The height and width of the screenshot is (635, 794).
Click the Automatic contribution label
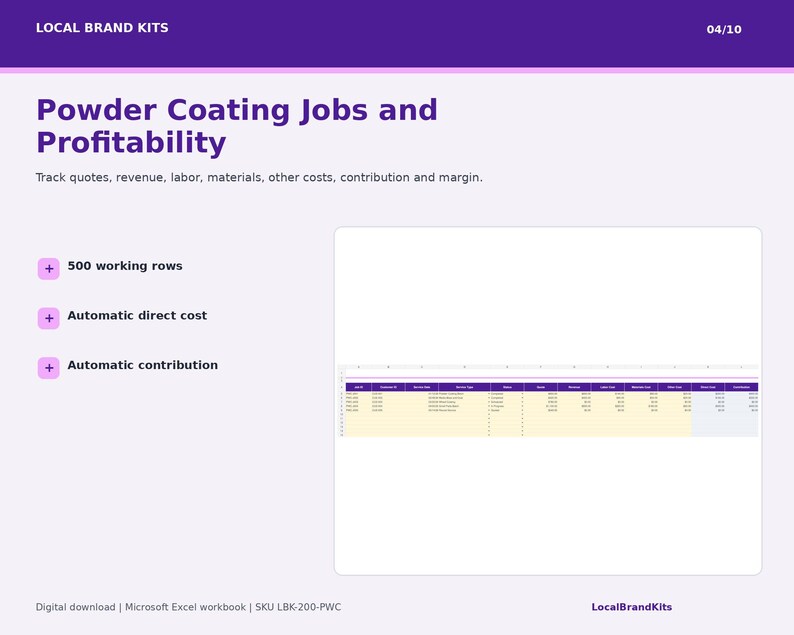pos(143,365)
